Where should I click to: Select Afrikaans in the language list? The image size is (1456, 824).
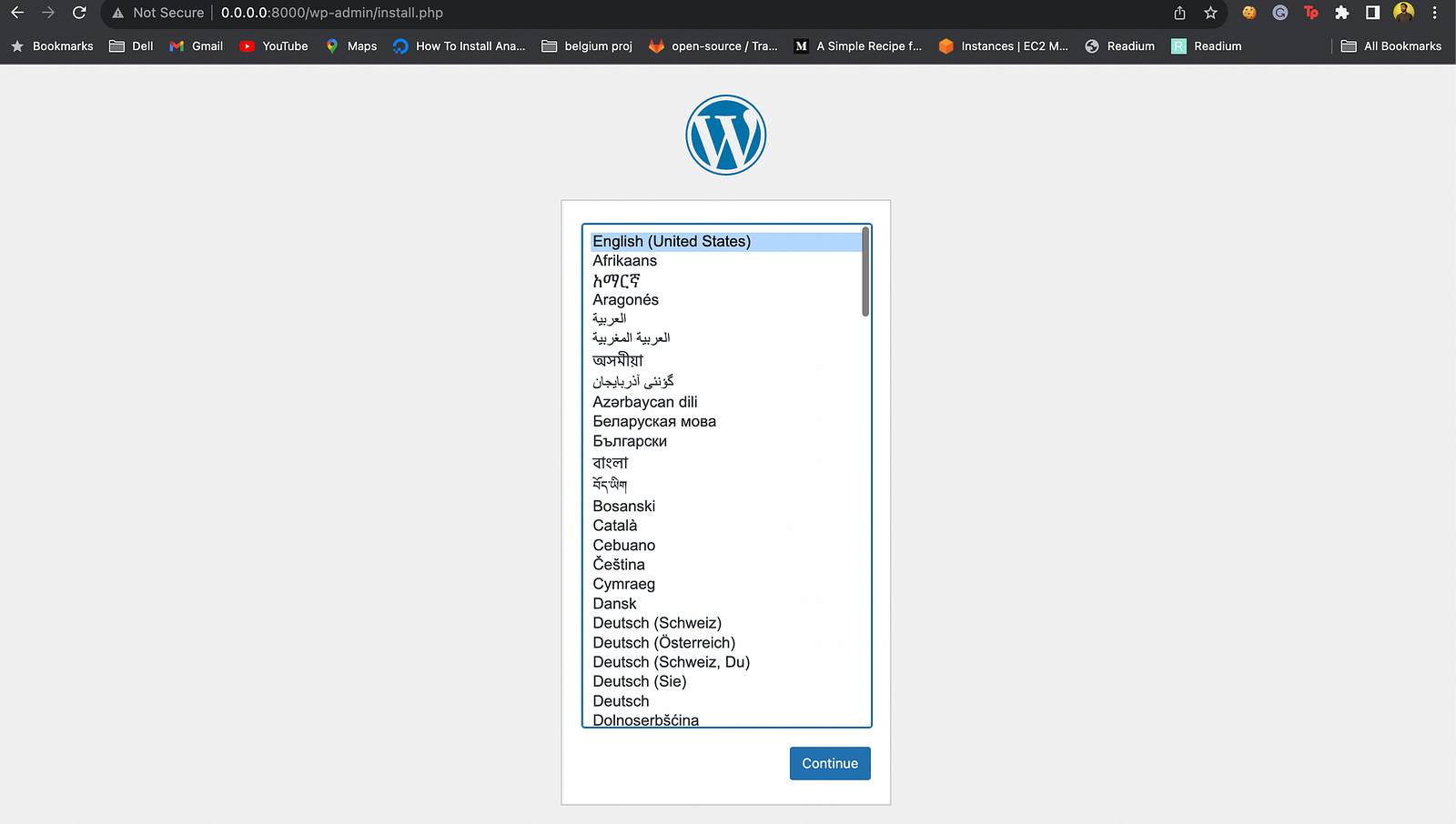coord(725,261)
